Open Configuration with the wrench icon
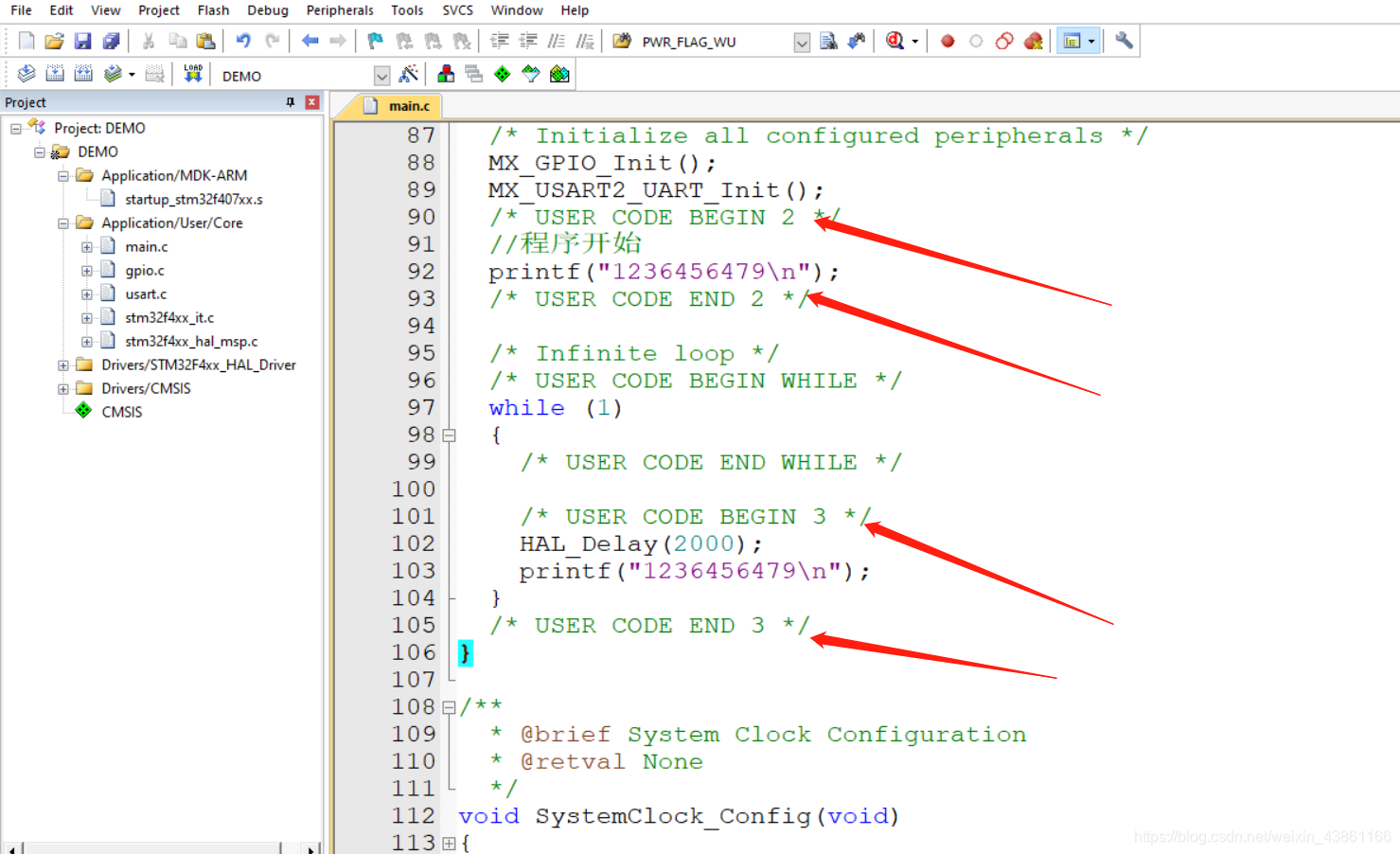This screenshot has height=854, width=1400. coord(1124,41)
